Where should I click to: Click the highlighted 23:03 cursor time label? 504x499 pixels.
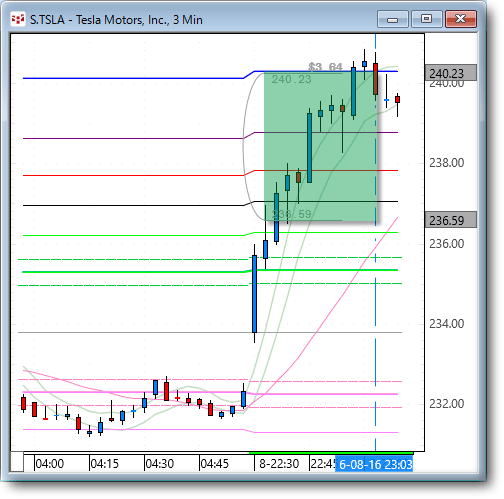[374, 464]
